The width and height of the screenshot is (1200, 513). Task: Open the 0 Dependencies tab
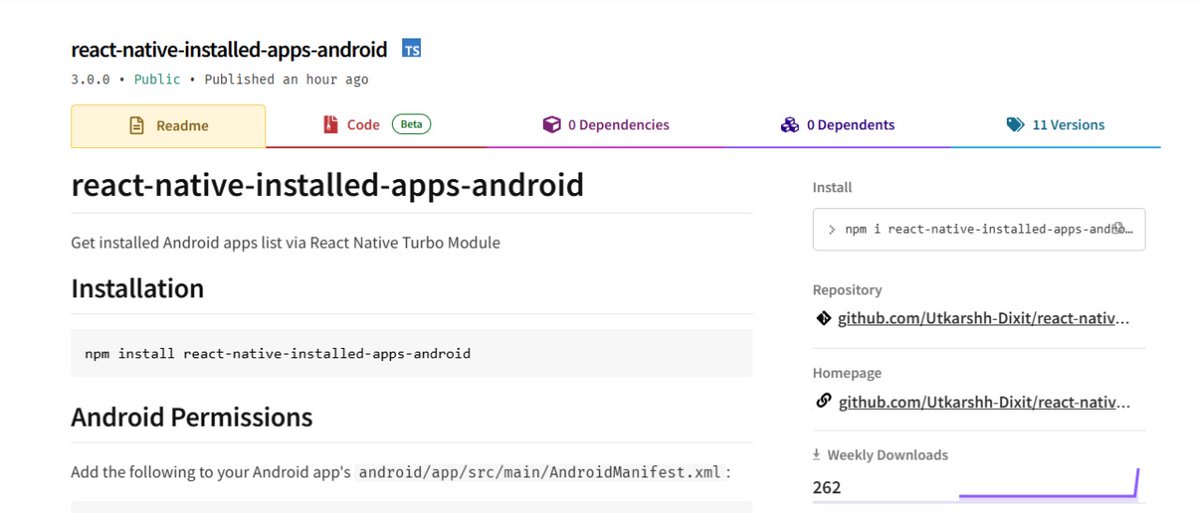605,125
